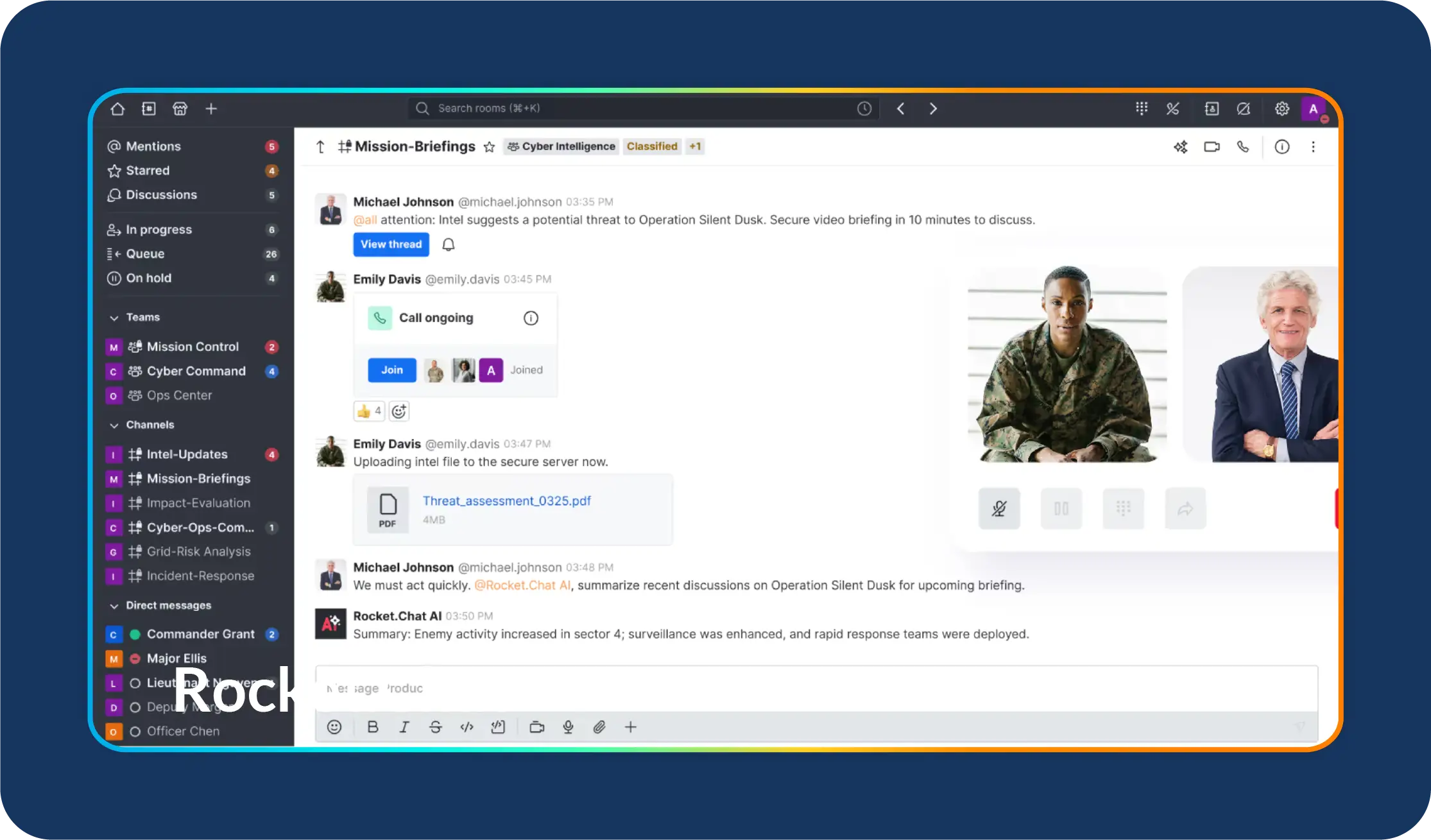The image size is (1431, 840).
Task: Toggle favorite star for Mission-Briefings
Action: (489, 147)
